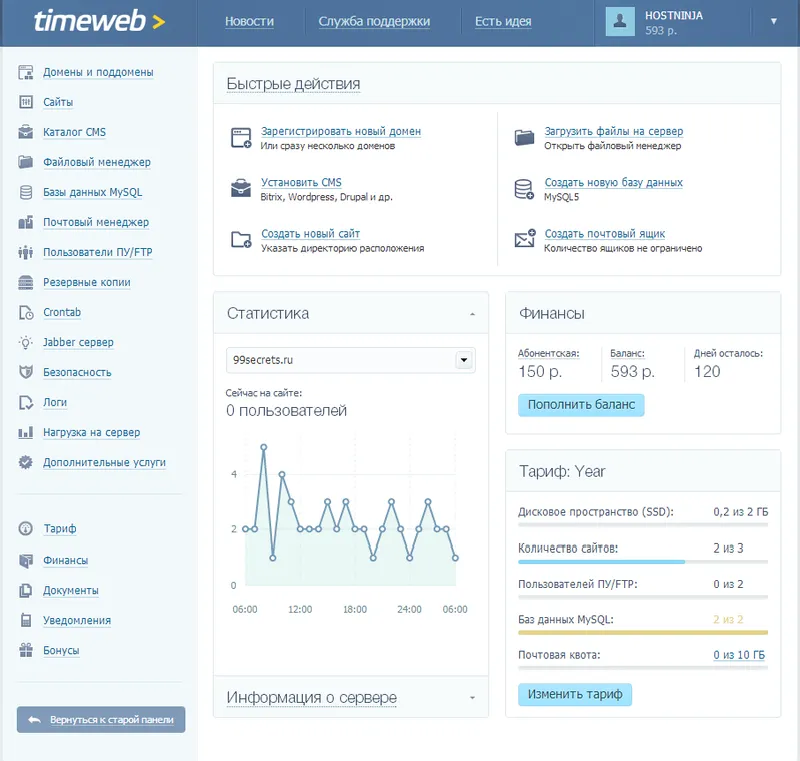This screenshot has height=761, width=800.
Task: Click the Нагрузка на сервер chart icon
Action: click(26, 433)
